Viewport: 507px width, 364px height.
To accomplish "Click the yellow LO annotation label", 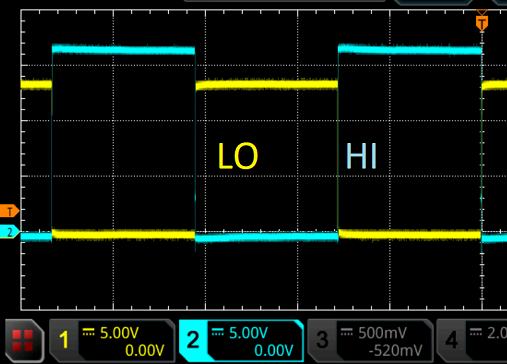I will coord(238,156).
